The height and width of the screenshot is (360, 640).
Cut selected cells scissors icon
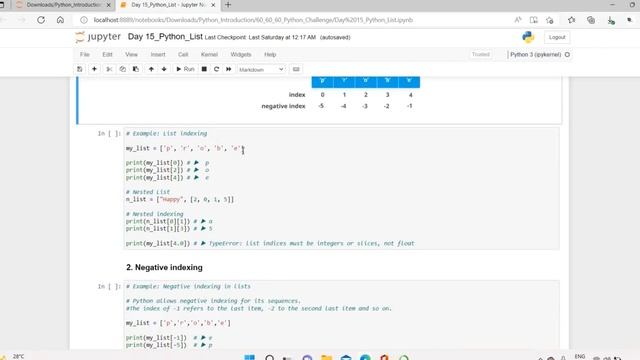point(109,69)
